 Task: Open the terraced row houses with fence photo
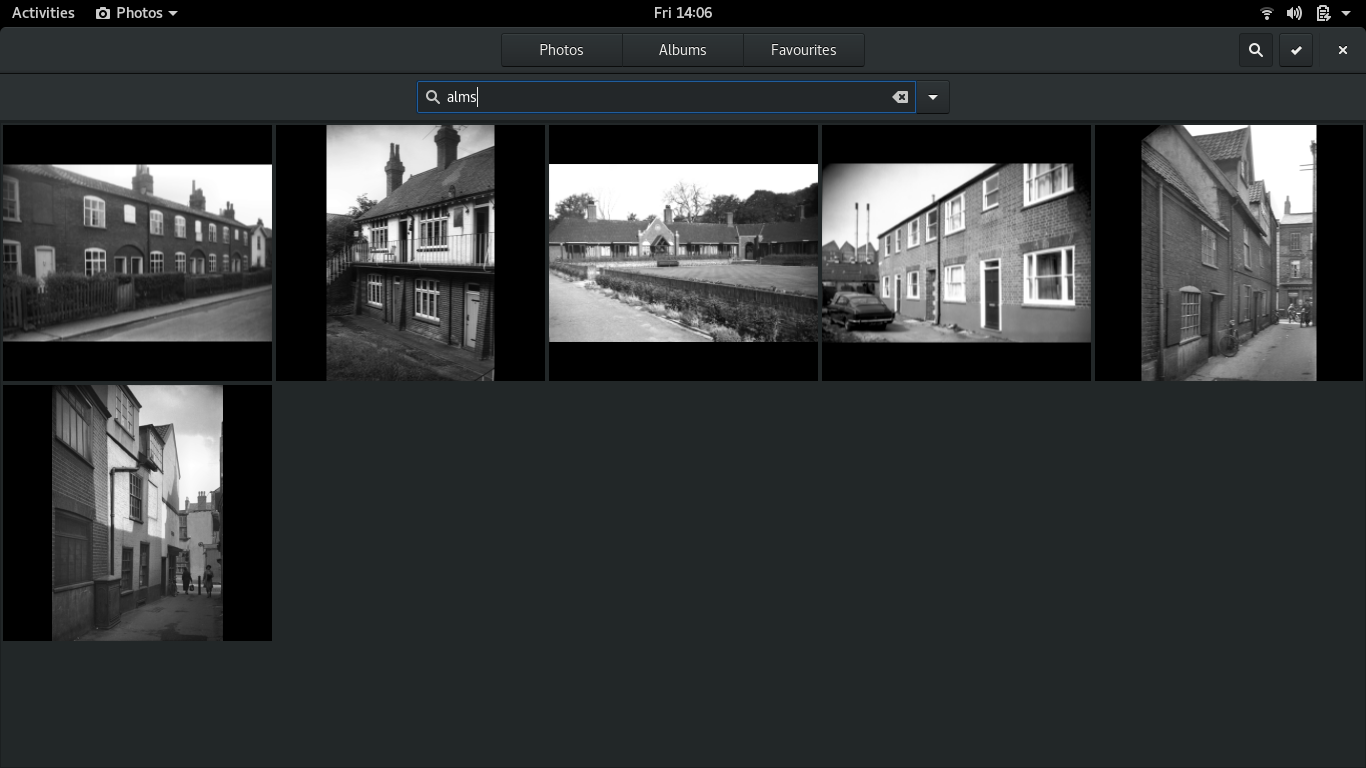(138, 253)
